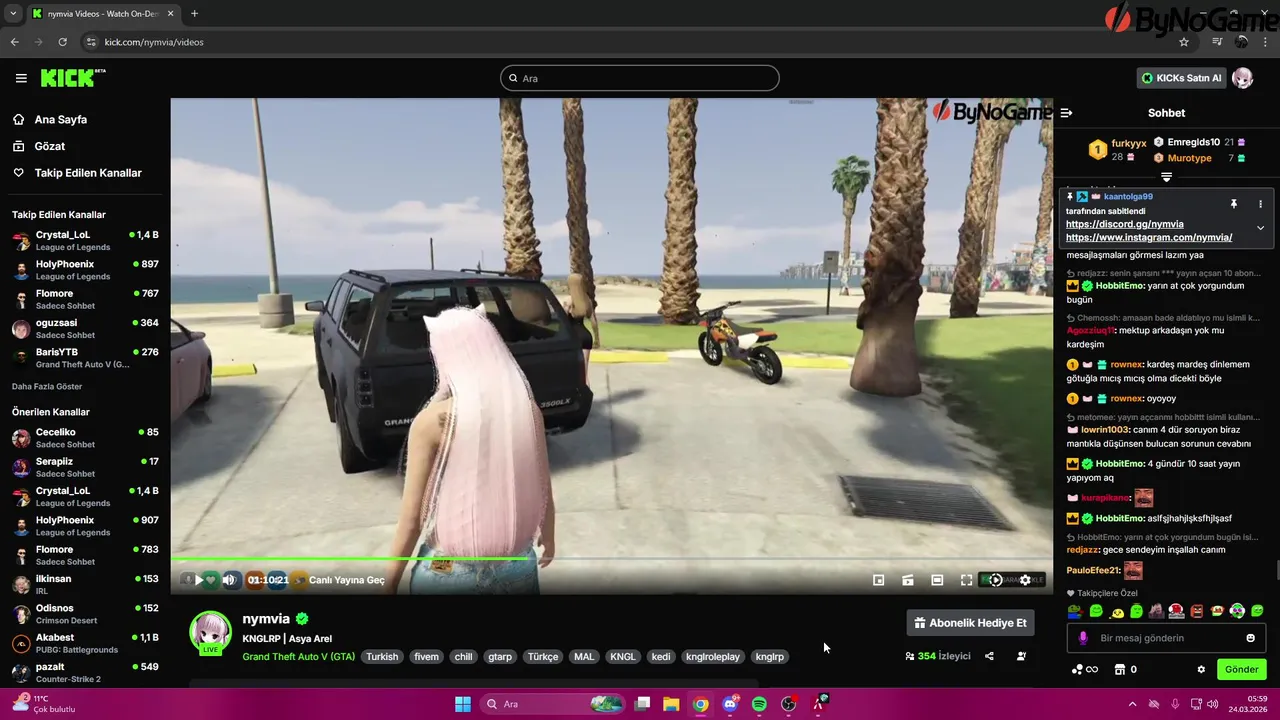Image resolution: width=1280 pixels, height=720 pixels.
Task: Show hidden system tray icons chevron
Action: coord(1131,704)
